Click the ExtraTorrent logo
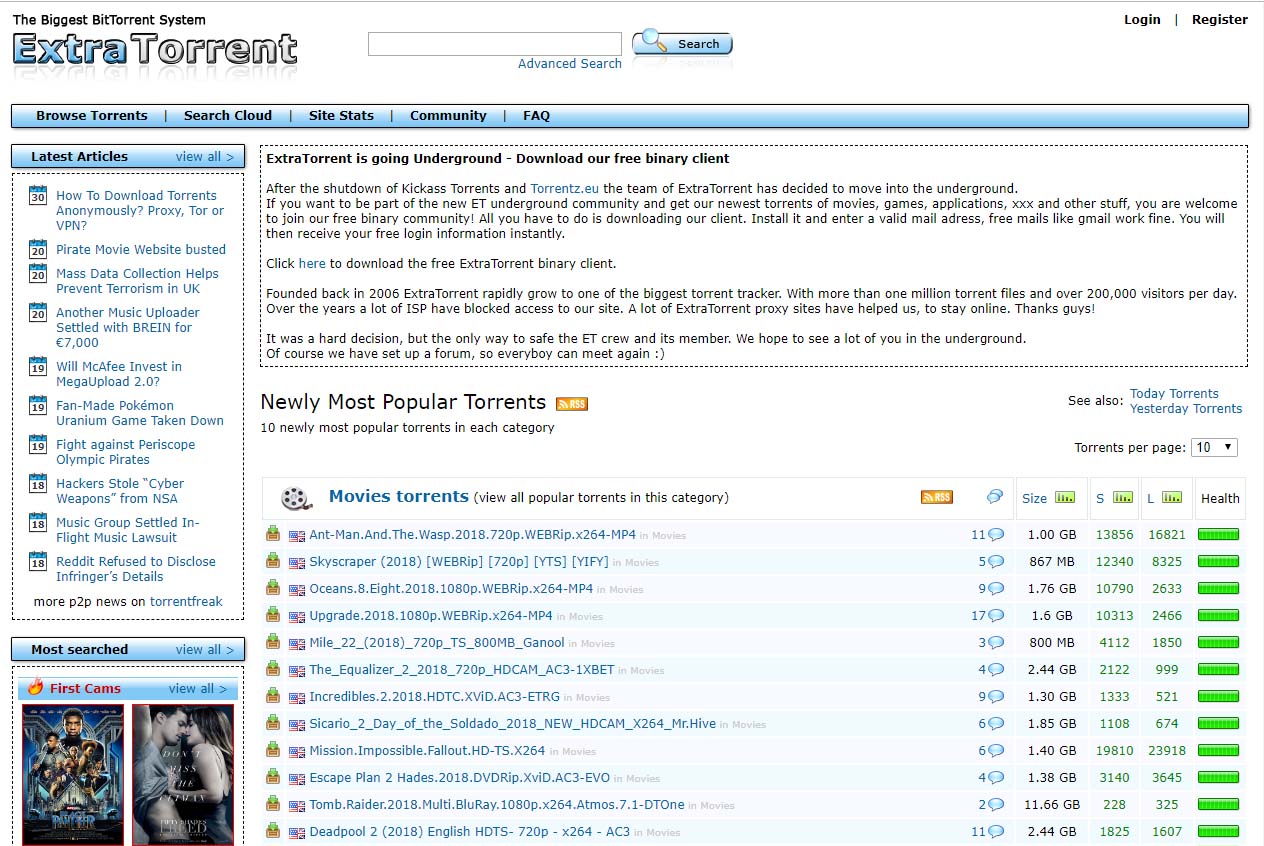 [x=155, y=49]
